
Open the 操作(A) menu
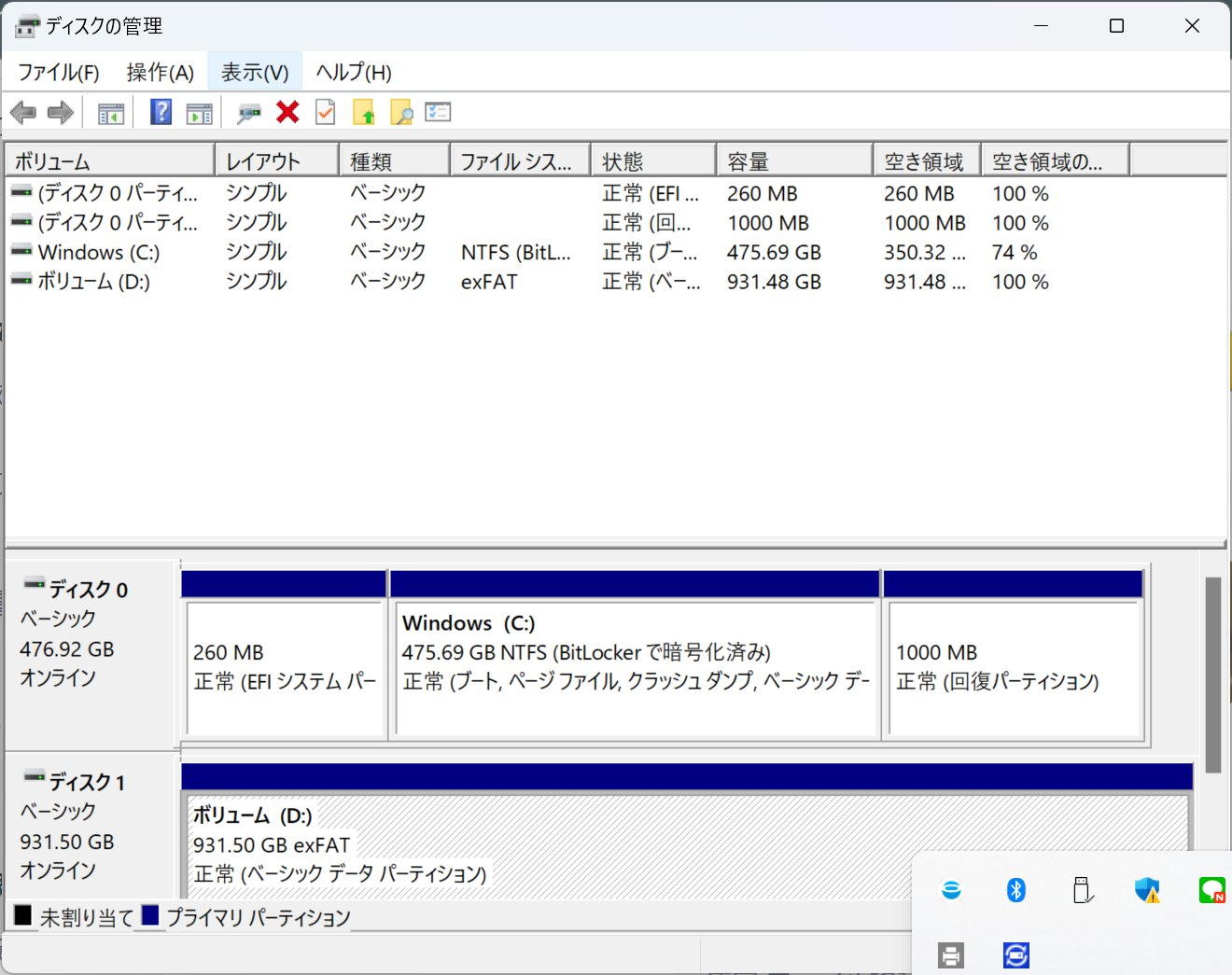click(x=160, y=72)
